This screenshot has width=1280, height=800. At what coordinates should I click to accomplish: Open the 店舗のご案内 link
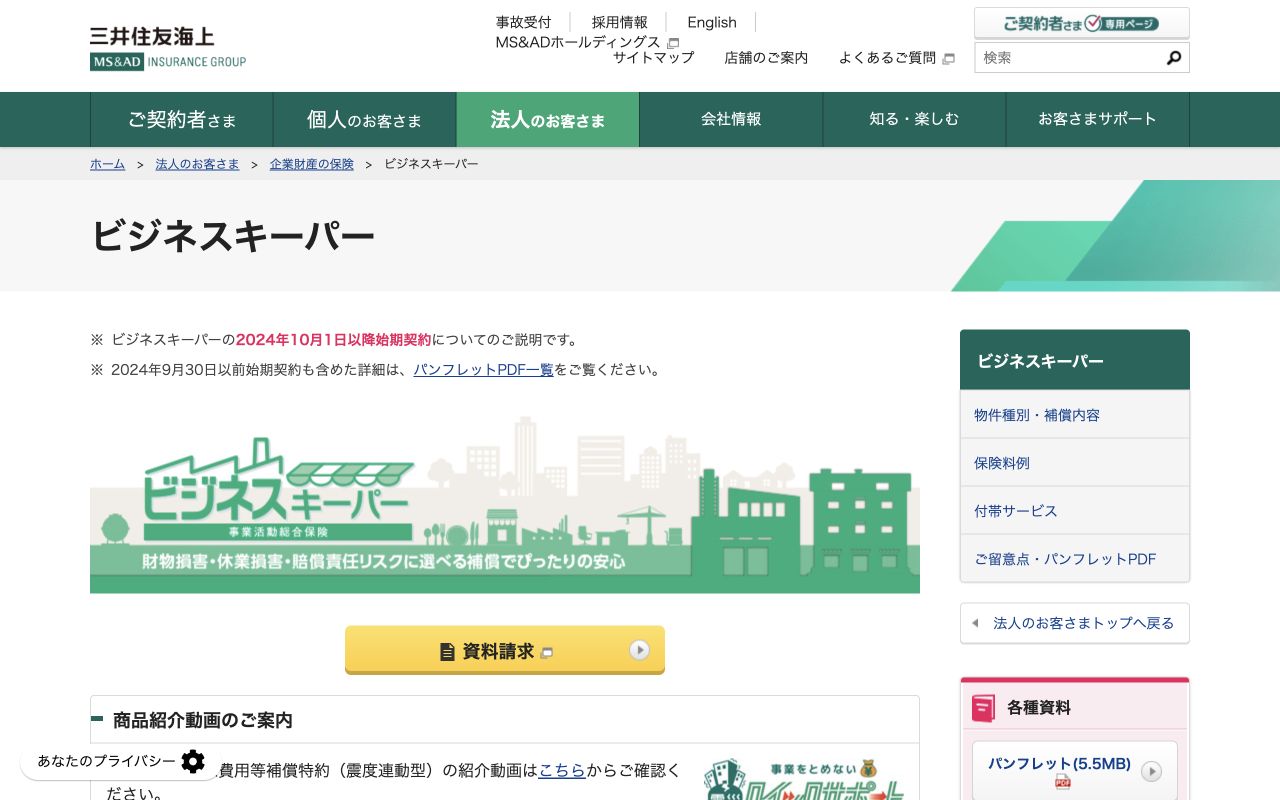click(x=766, y=58)
